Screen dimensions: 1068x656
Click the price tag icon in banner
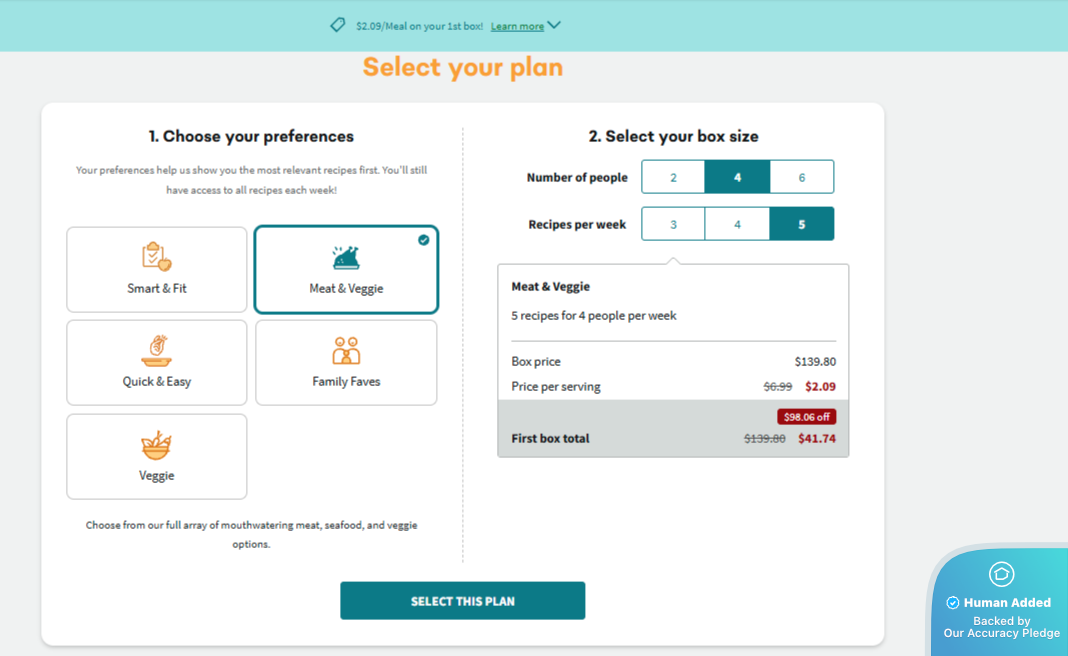pyautogui.click(x=338, y=25)
